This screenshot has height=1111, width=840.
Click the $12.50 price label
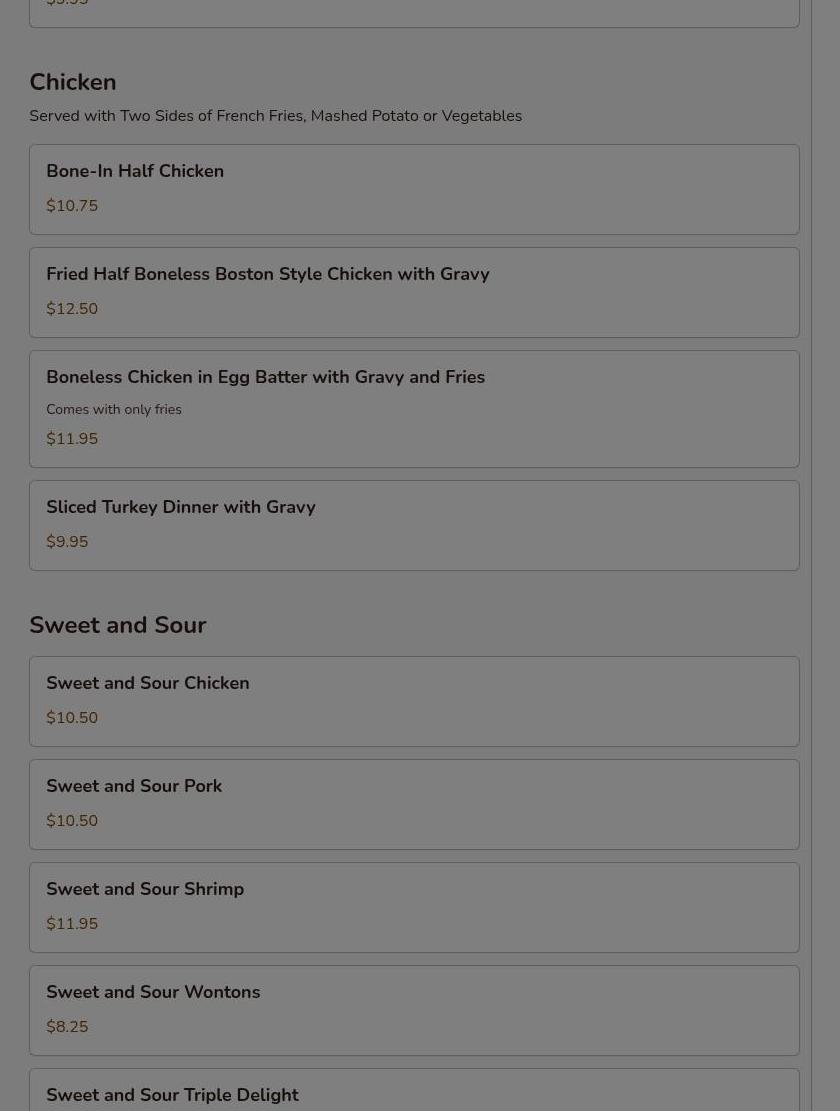pyautogui.click(x=72, y=309)
